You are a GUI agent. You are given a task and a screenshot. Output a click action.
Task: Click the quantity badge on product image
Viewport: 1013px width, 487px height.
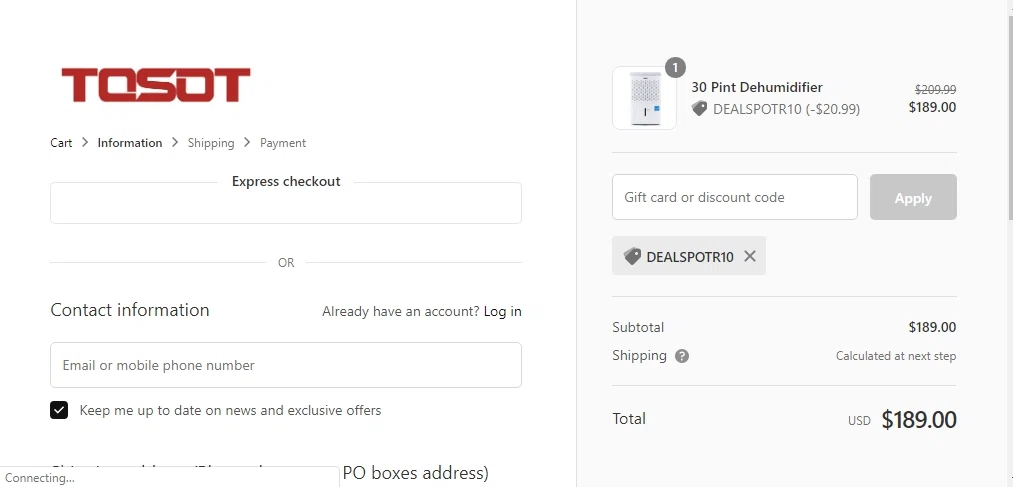675,67
